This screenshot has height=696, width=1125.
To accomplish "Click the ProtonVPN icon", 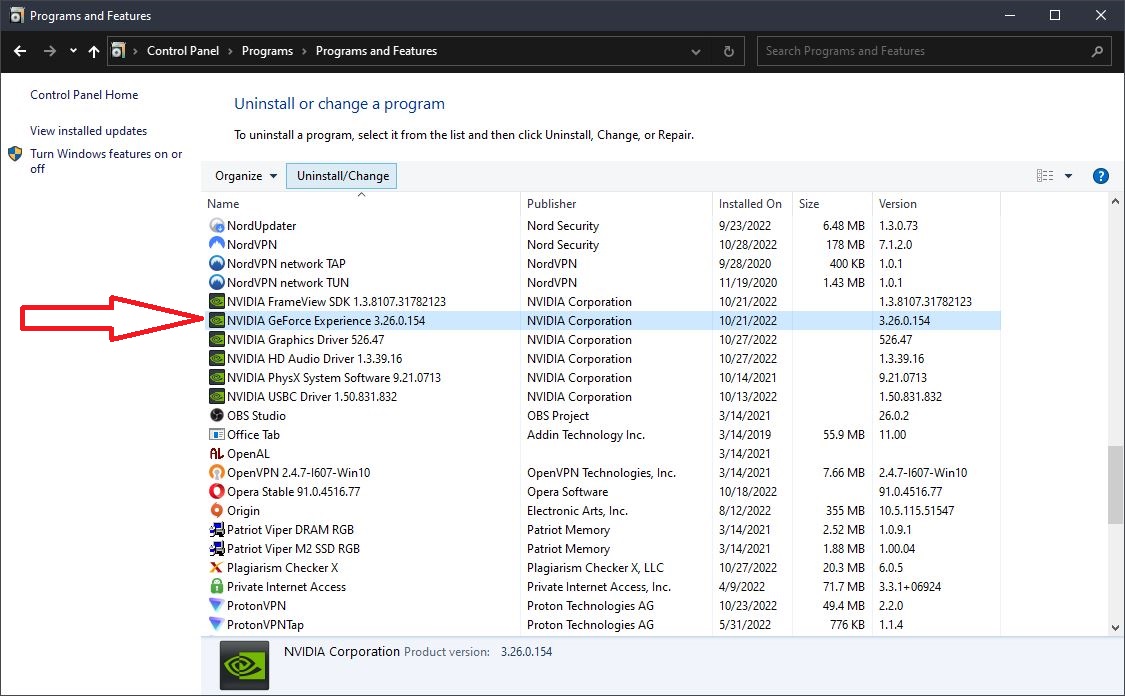I will pyautogui.click(x=216, y=605).
